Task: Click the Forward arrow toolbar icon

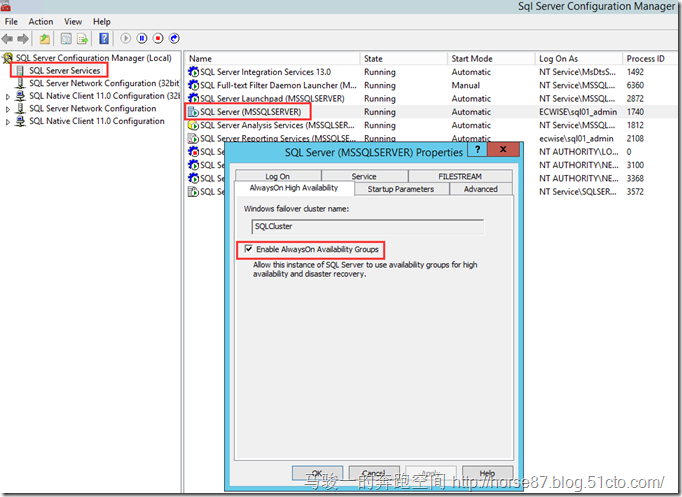Action: pyautogui.click(x=23, y=39)
